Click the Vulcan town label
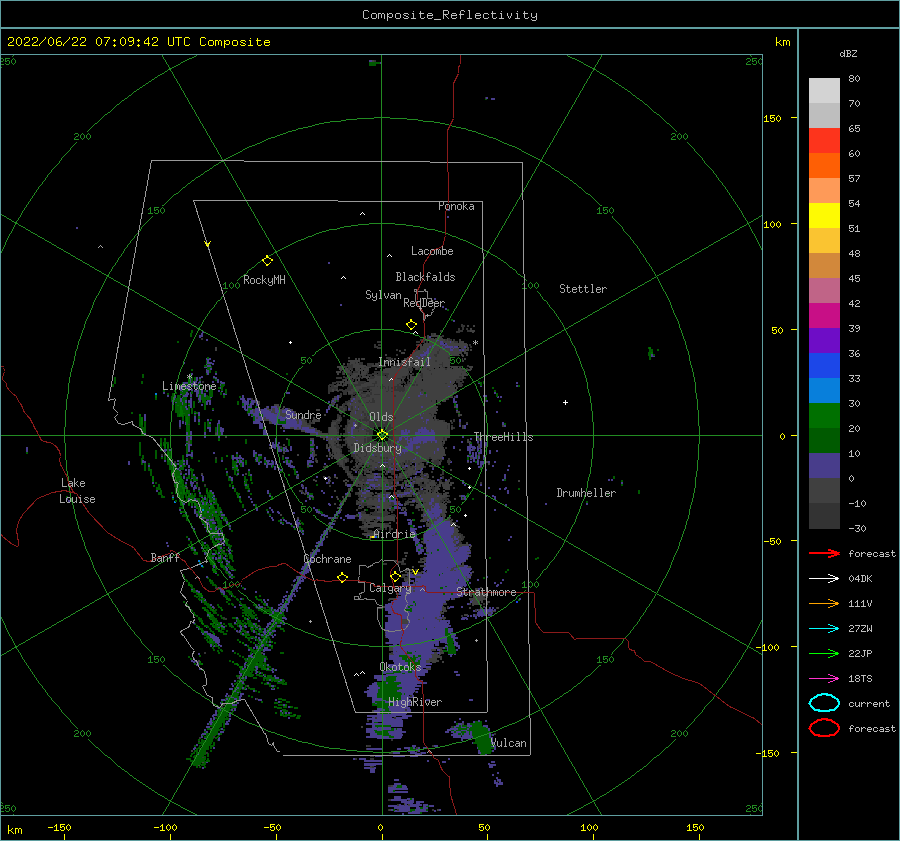The image size is (900, 841). click(509, 743)
